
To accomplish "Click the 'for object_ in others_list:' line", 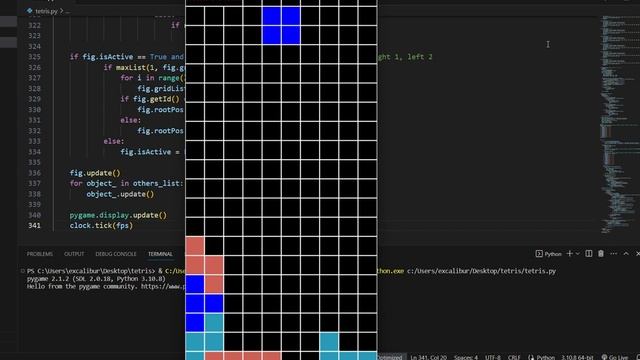I will pos(127,183).
